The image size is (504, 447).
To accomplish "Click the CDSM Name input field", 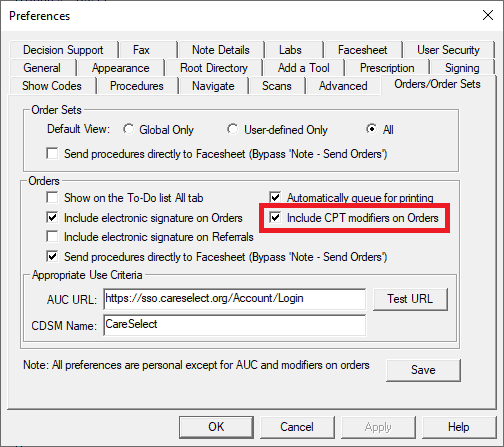I will coord(235,325).
